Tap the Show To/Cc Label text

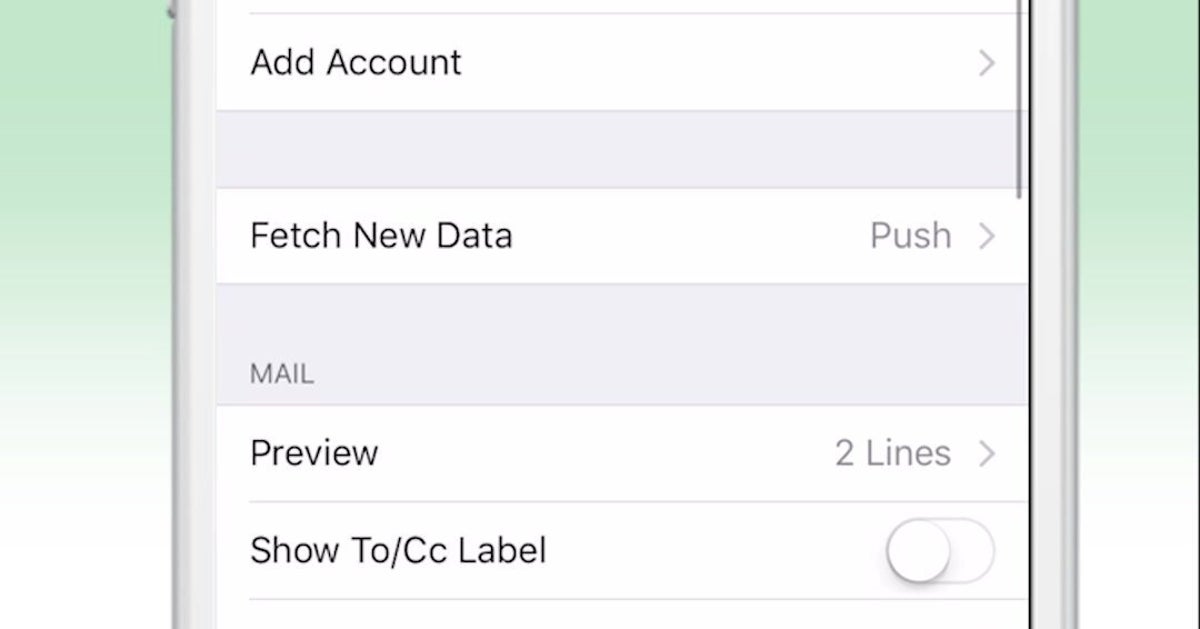coord(398,551)
